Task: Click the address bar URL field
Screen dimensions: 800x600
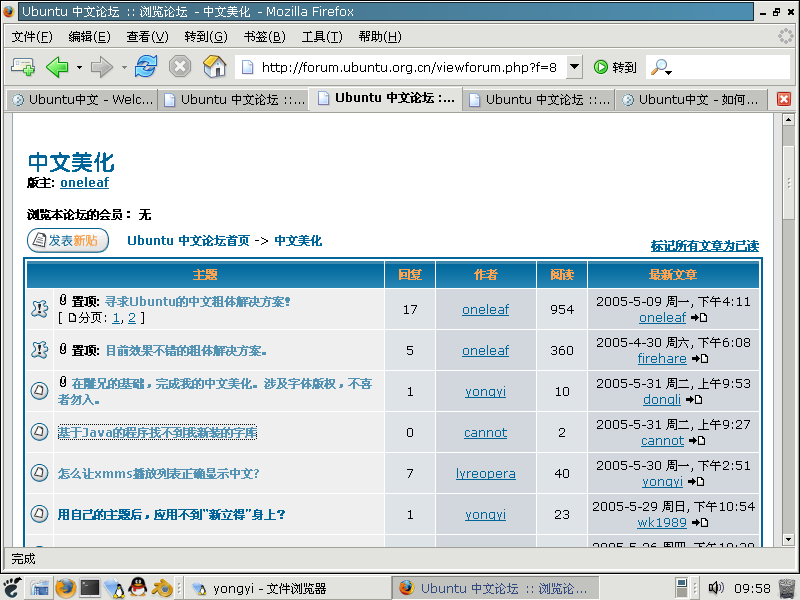Action: click(408, 67)
